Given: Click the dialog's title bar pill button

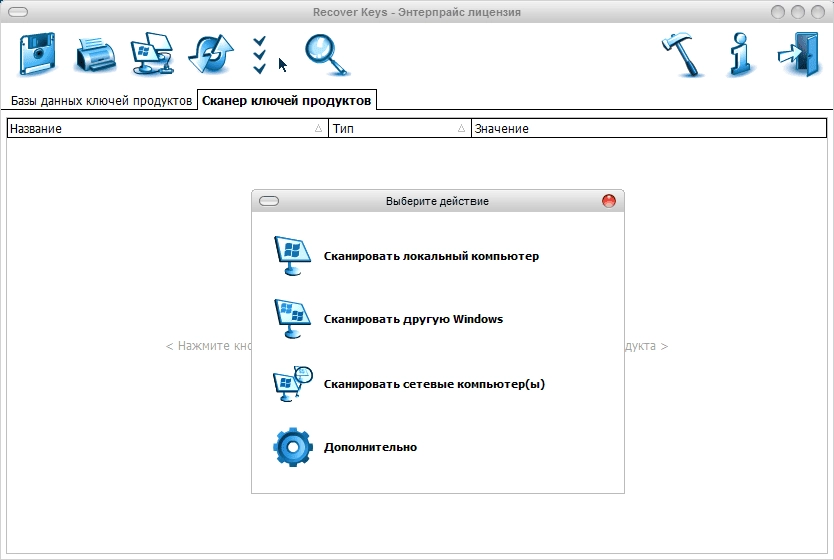Looking at the screenshot, I should 269,201.
